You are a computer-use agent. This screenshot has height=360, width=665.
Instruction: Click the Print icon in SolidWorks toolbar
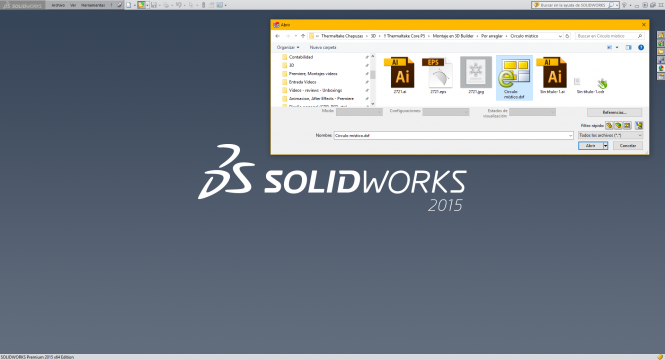click(166, 5)
